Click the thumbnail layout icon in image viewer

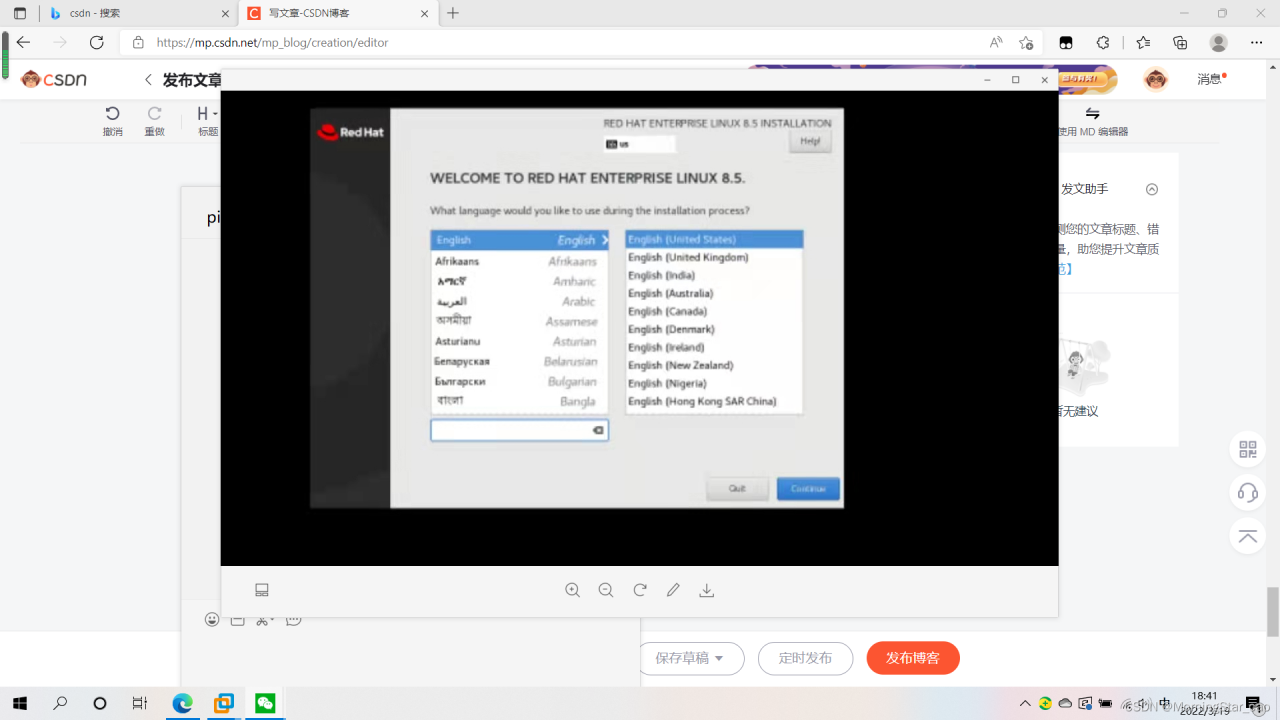pyautogui.click(x=262, y=590)
